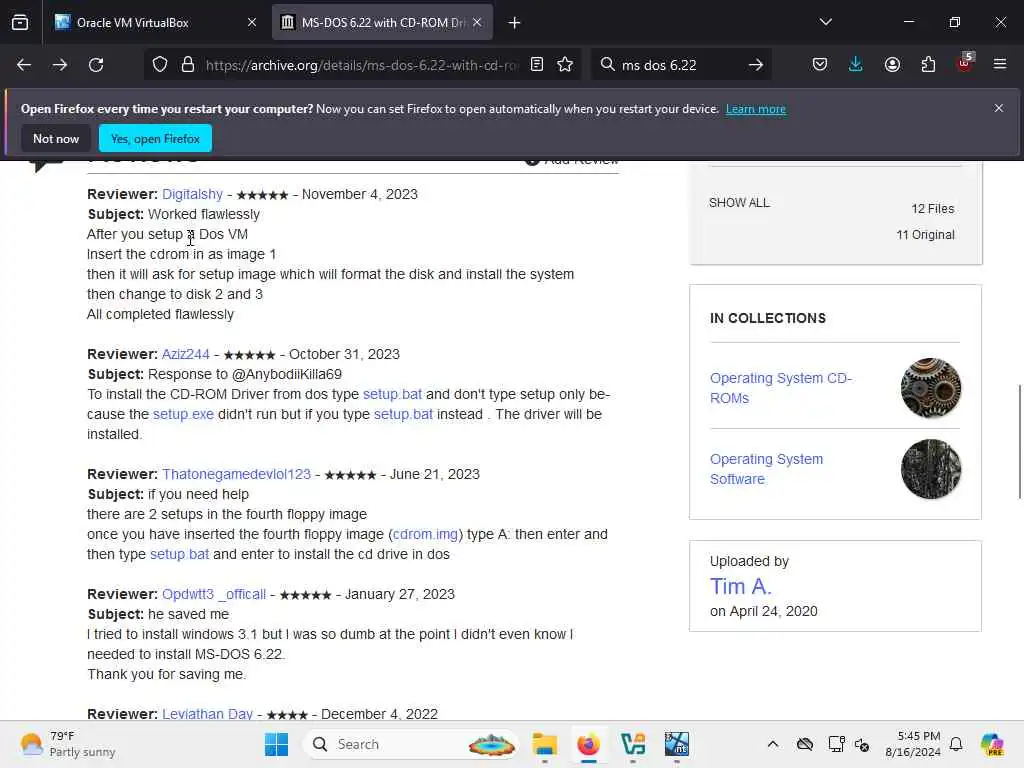Click the page vertical scrollbar thumb
The width and height of the screenshot is (1024, 768).
point(1019,441)
